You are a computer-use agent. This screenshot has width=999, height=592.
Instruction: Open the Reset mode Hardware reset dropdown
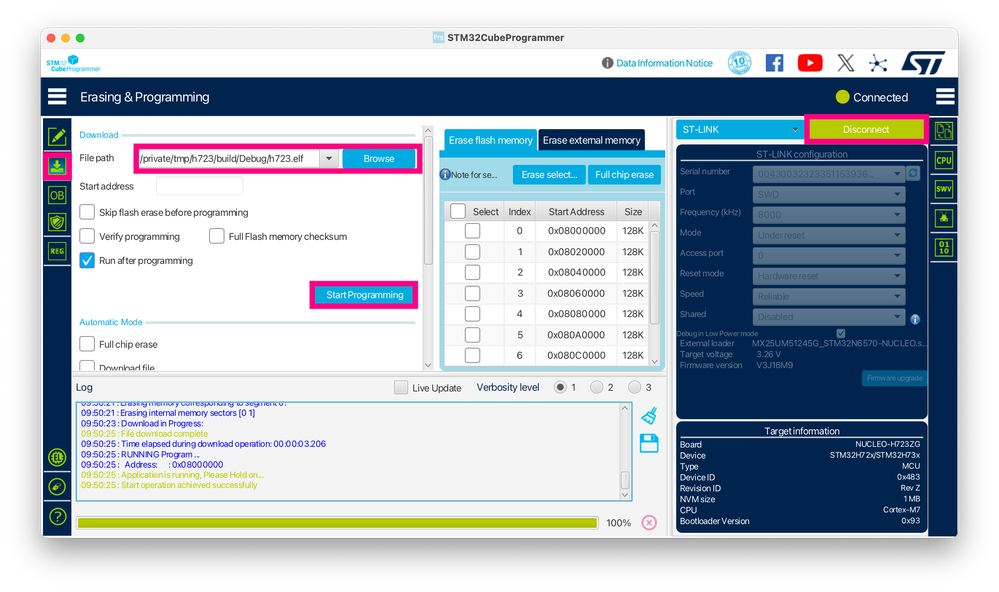(828, 275)
